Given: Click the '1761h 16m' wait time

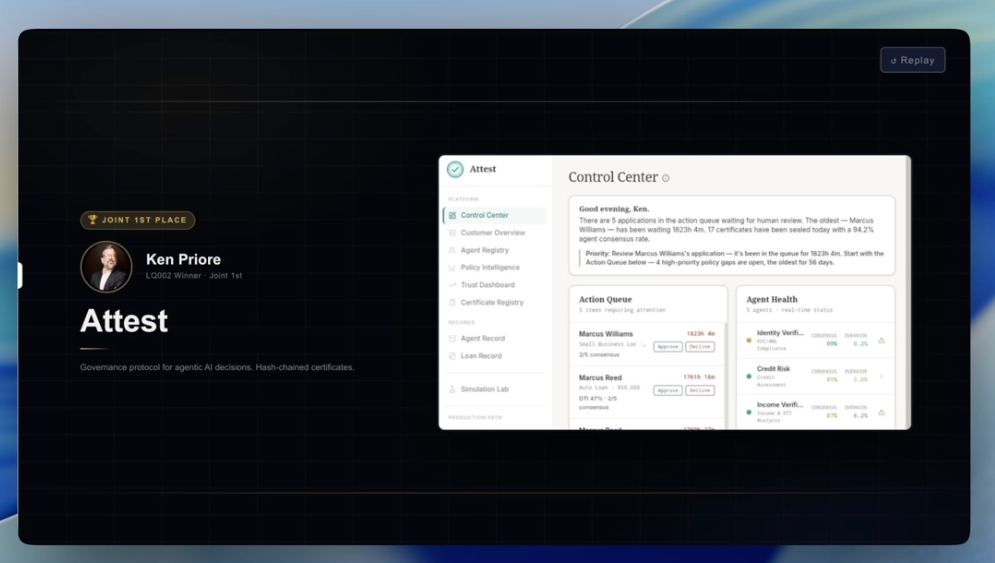Looking at the screenshot, I should pos(699,377).
